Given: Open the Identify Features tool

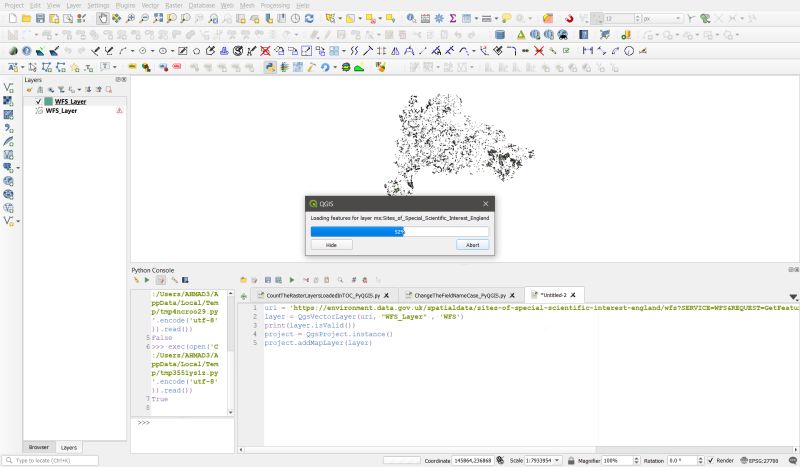Looking at the screenshot, I should [411, 18].
